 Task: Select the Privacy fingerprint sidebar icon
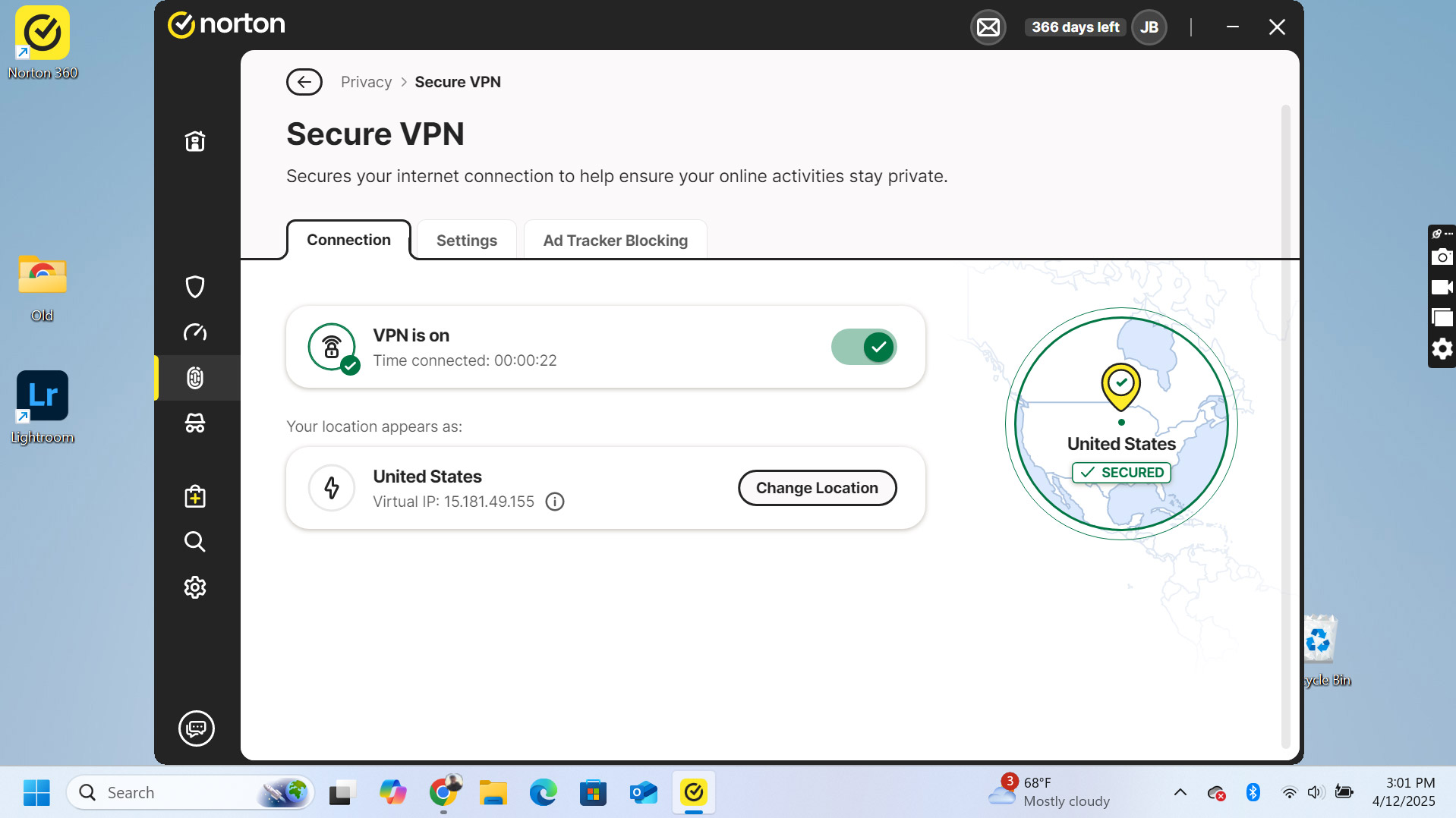(195, 378)
